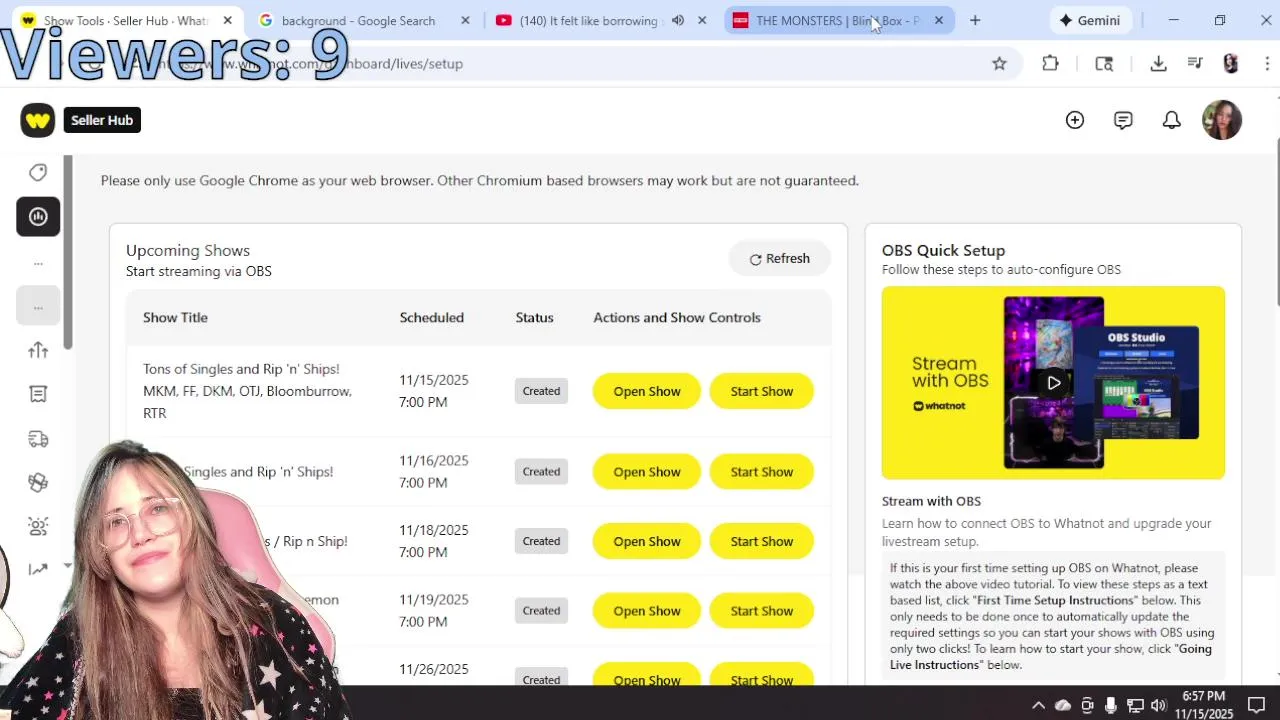Open Gemini button in title bar
This screenshot has width=1280, height=720.
pyautogui.click(x=1090, y=20)
